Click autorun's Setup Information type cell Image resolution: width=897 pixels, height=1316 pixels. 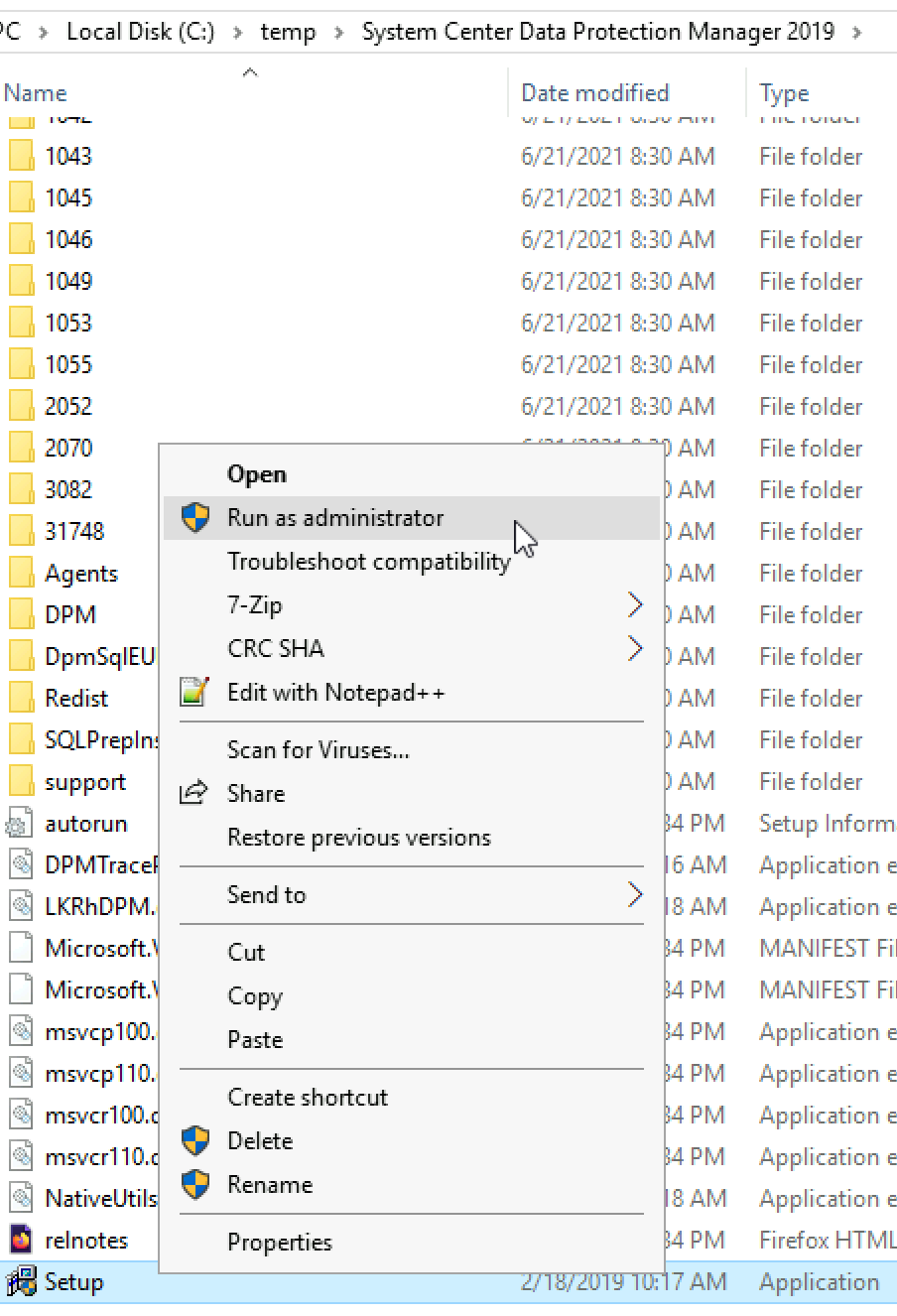tap(828, 824)
